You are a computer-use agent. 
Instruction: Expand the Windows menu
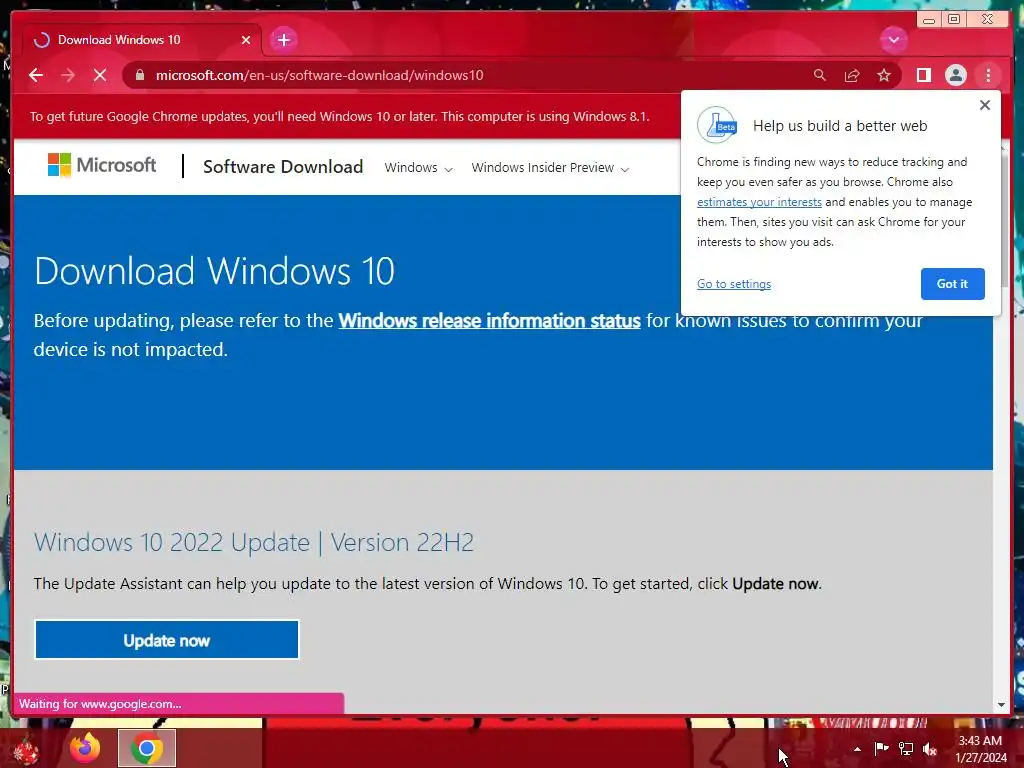[418, 168]
